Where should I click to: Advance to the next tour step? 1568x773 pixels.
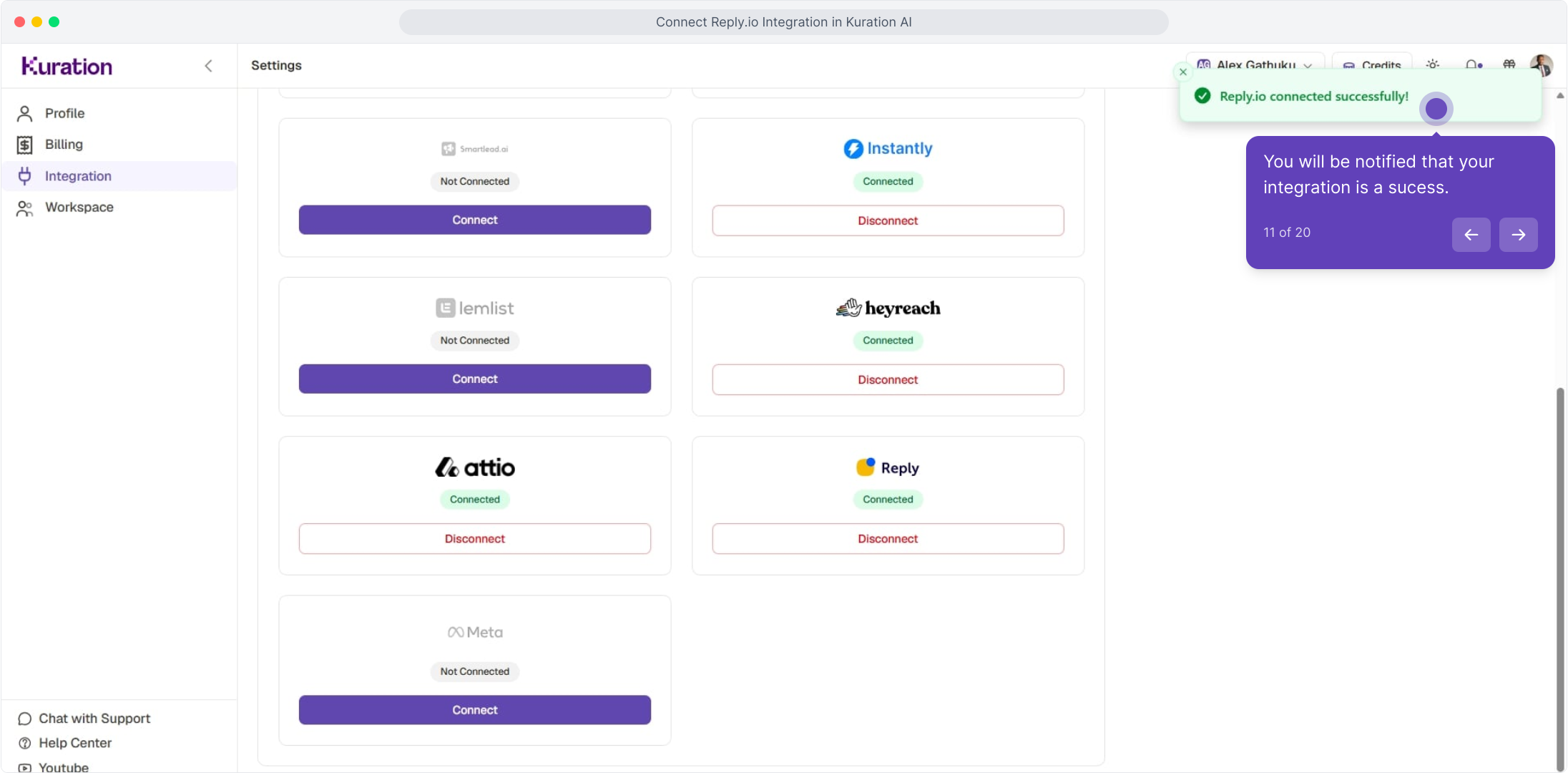[1519, 235]
